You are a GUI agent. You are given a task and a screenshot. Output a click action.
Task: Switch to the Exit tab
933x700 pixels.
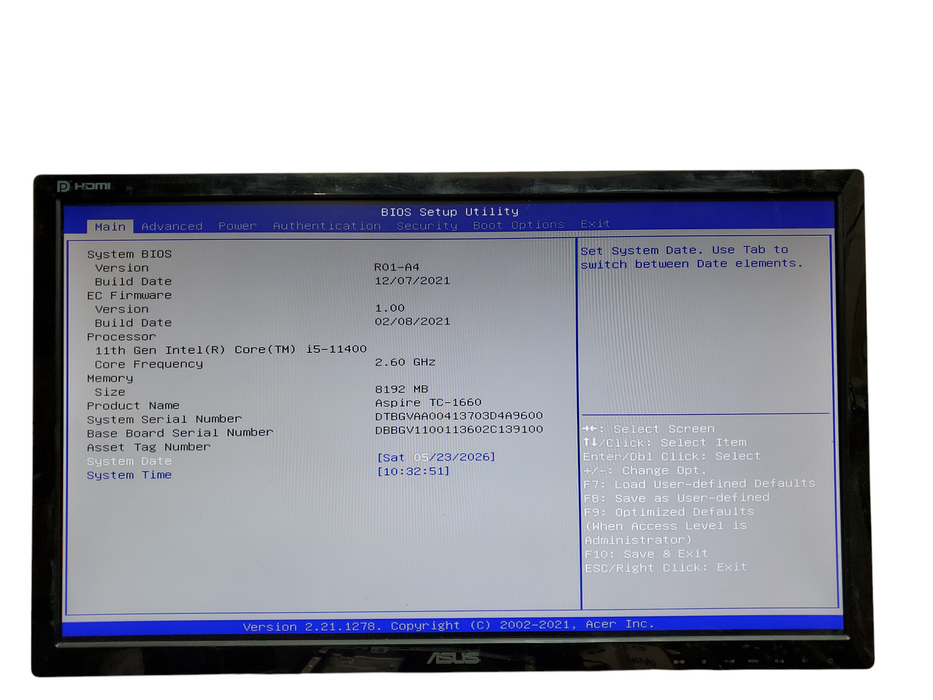pyautogui.click(x=596, y=224)
